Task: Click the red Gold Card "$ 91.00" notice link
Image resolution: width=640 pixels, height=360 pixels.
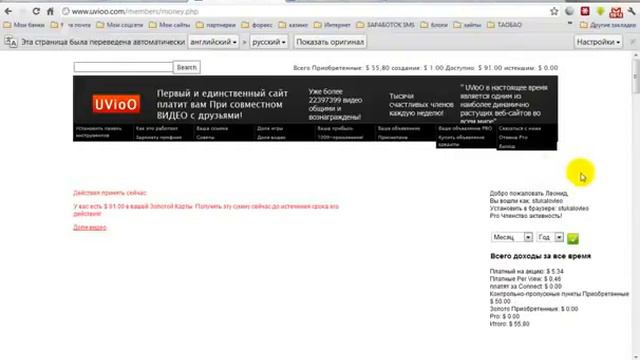Action: [206, 210]
